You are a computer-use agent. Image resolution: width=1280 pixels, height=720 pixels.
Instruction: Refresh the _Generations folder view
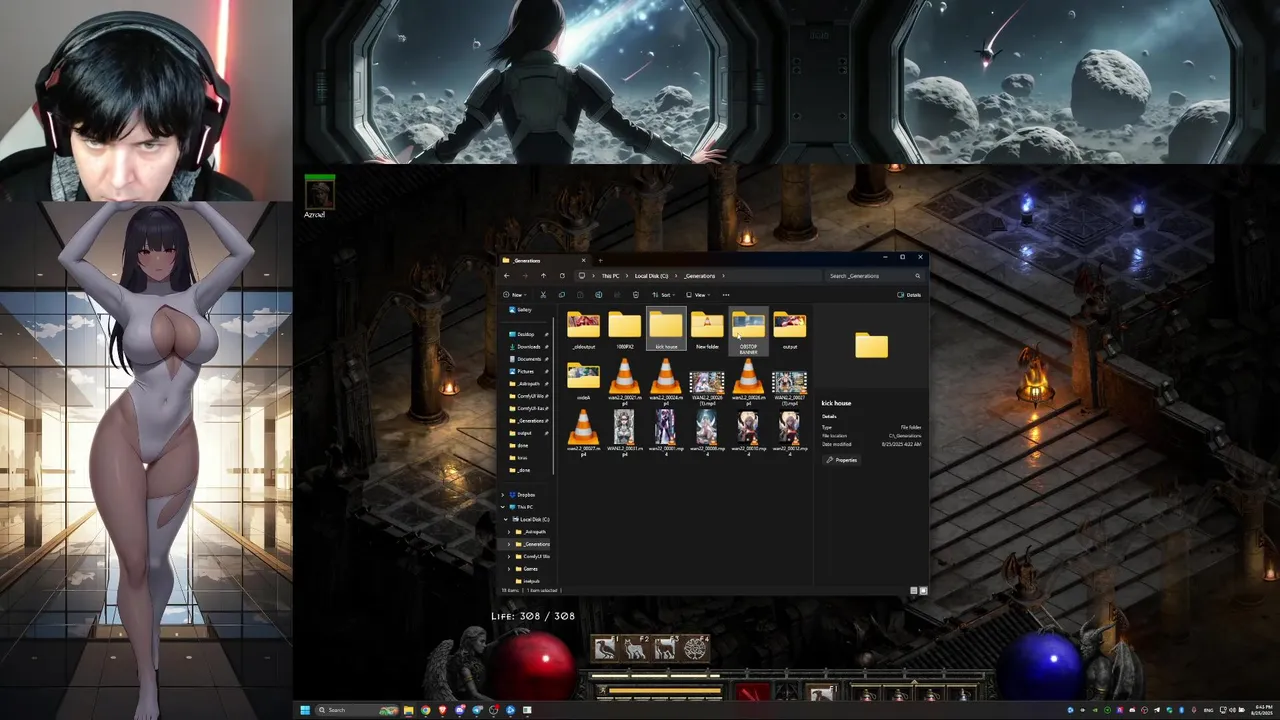coord(562,276)
